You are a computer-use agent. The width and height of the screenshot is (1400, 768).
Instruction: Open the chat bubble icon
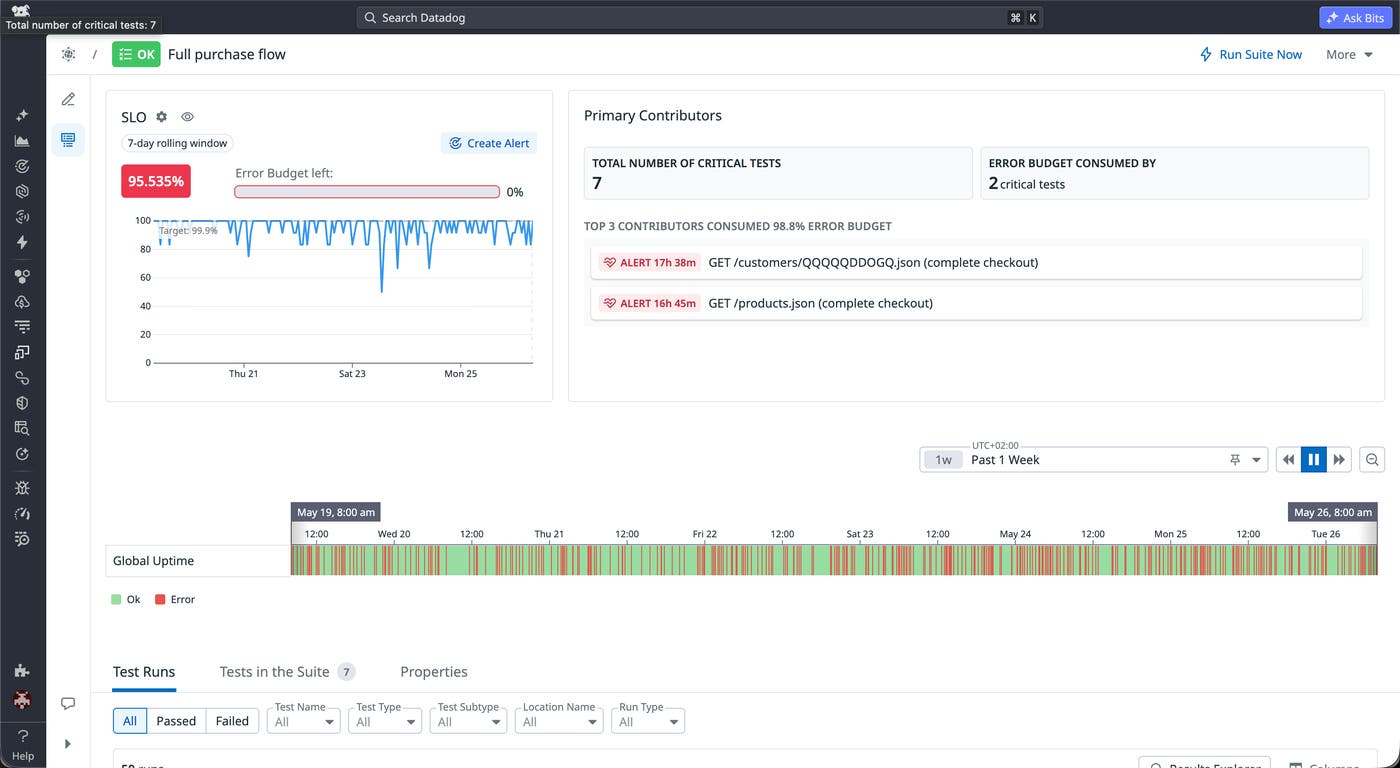tap(68, 704)
